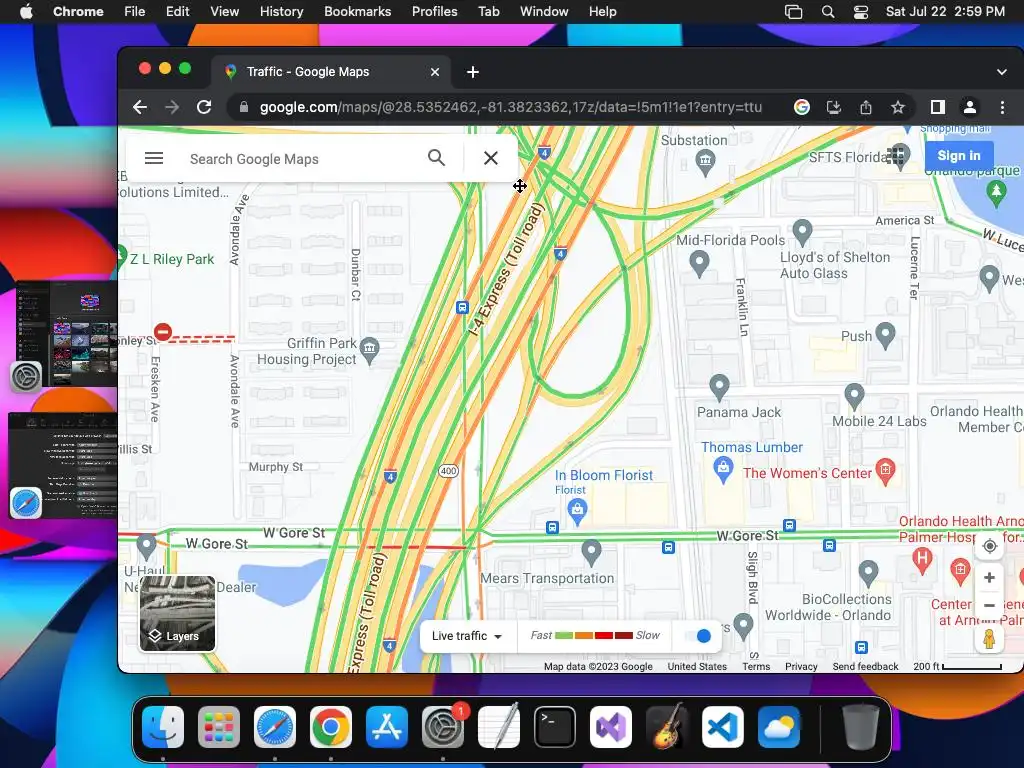Click the United States link

pyautogui.click(x=697, y=666)
